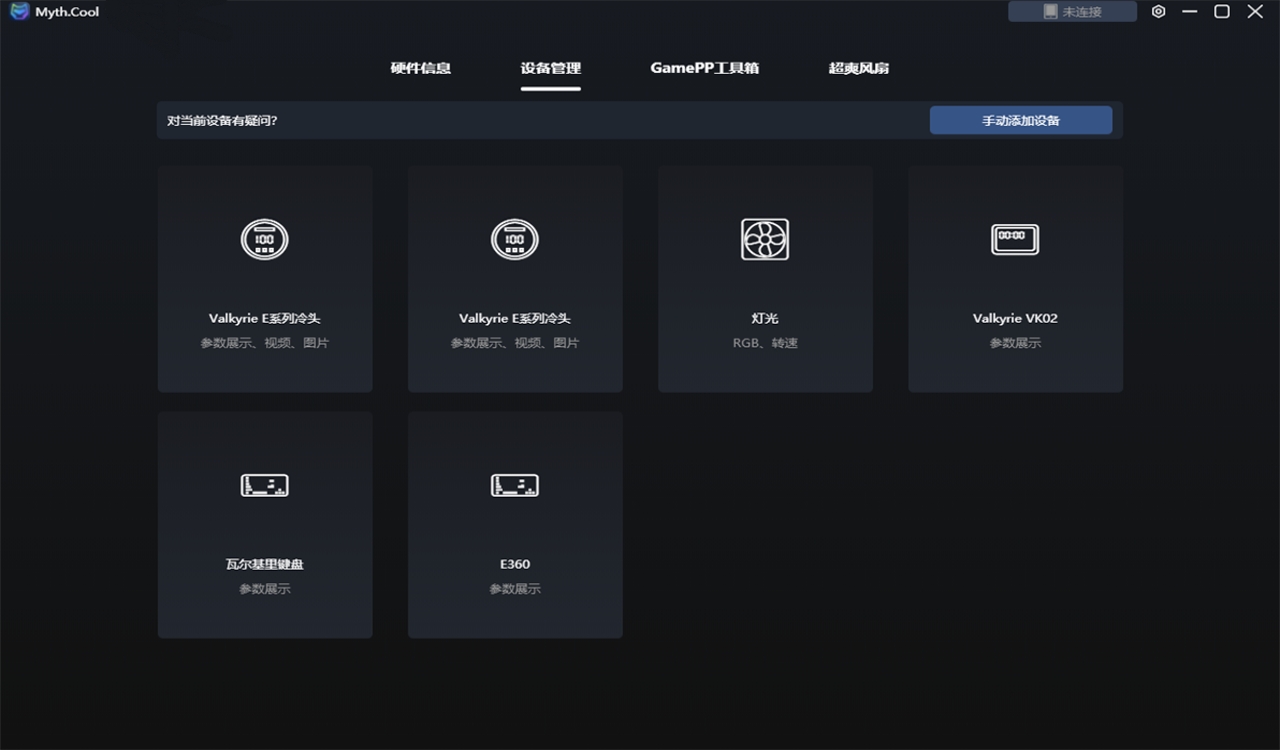Click 参数展示 under 瓦尔基里键盘
The image size is (1280, 750).
265,589
